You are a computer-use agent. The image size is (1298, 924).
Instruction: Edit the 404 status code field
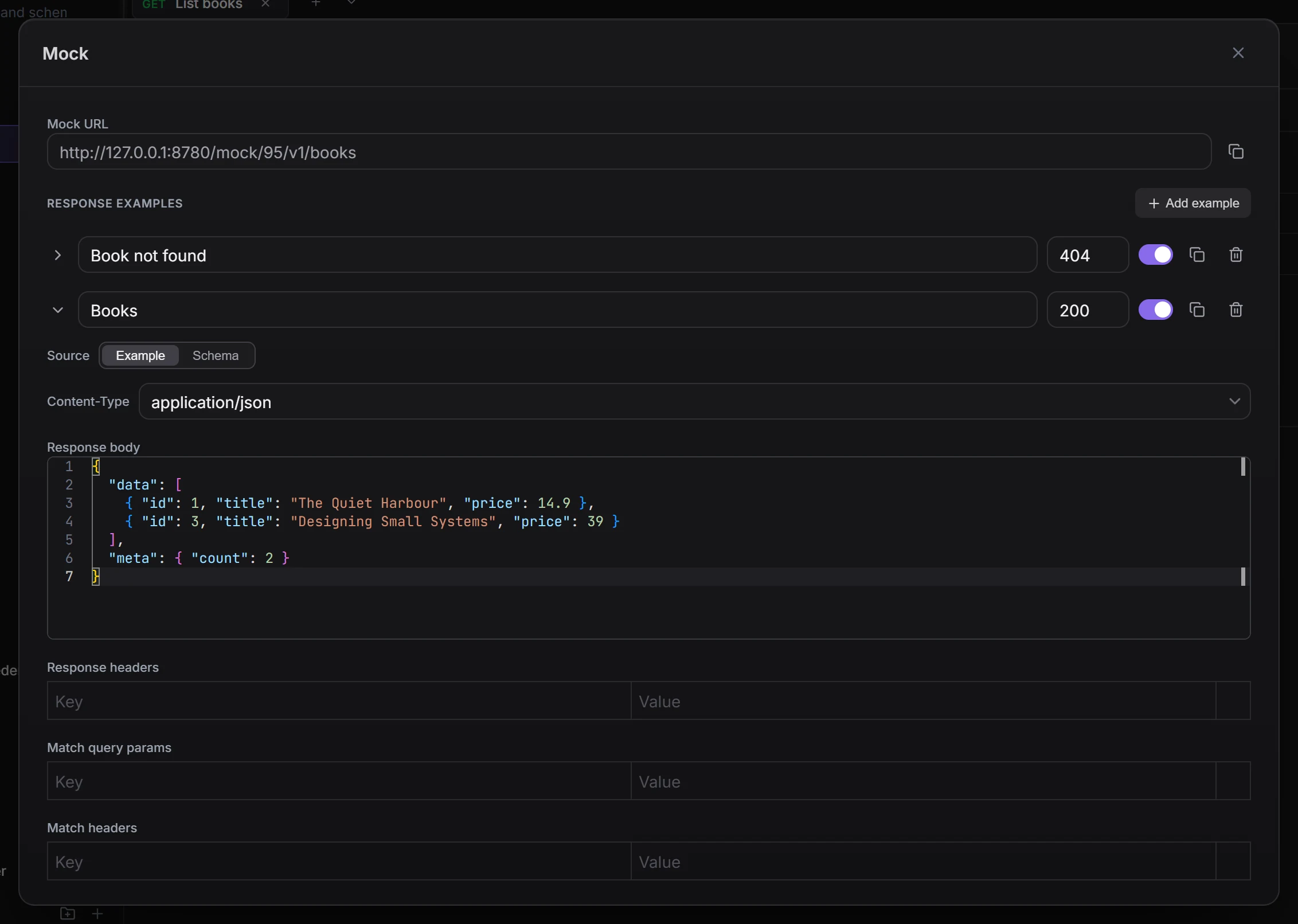pos(1088,255)
